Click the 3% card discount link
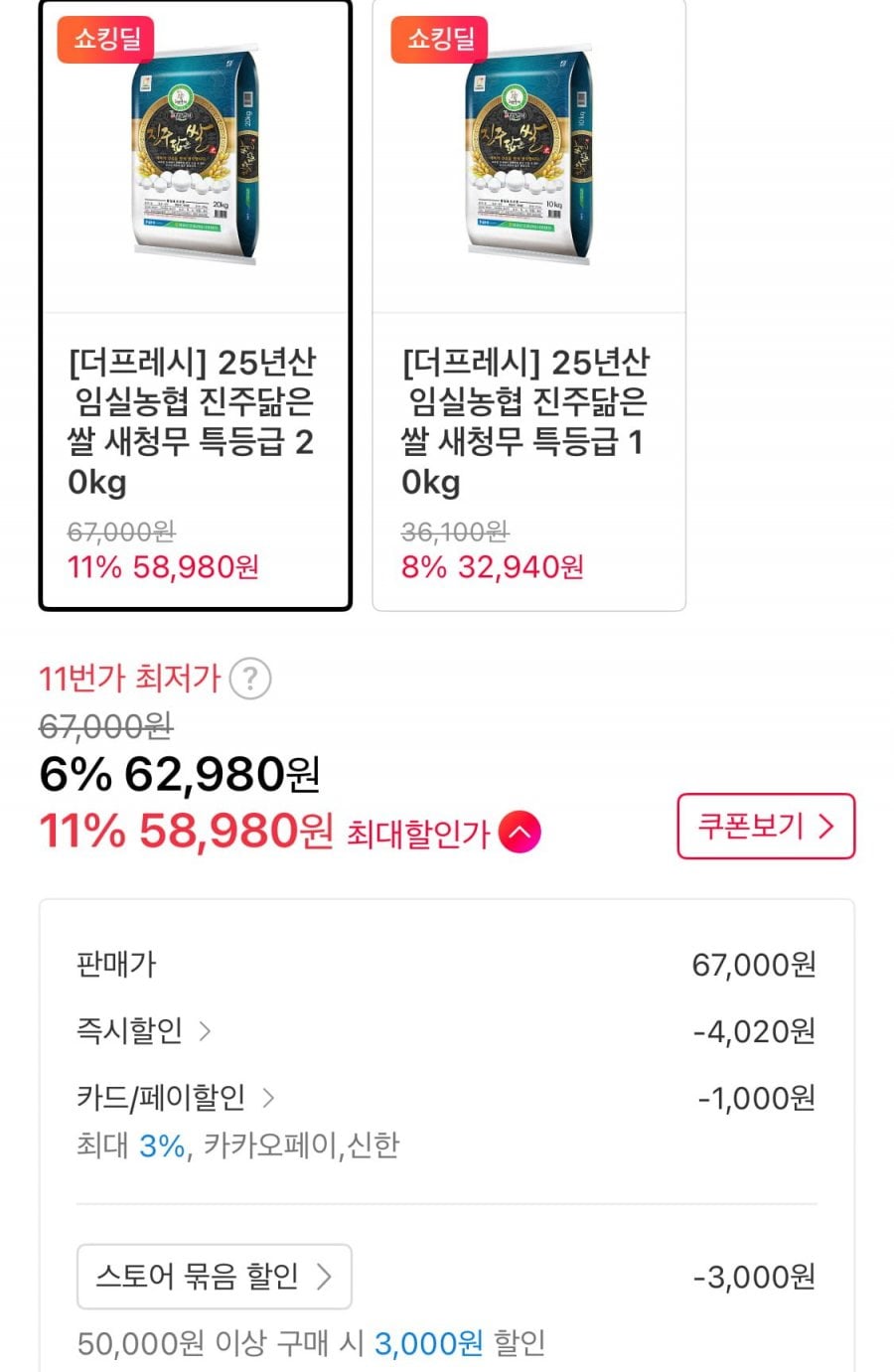Screen dimensions: 894x1372 tap(162, 1145)
